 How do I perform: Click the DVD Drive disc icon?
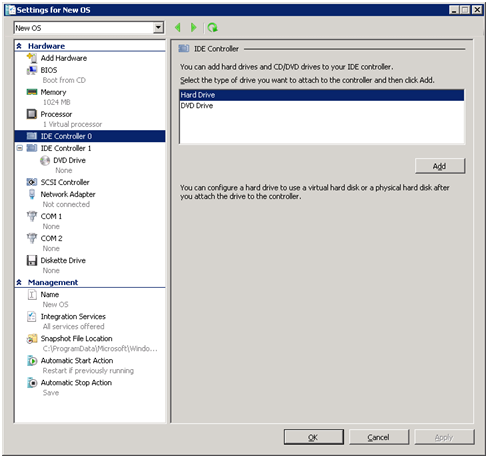coord(45,161)
